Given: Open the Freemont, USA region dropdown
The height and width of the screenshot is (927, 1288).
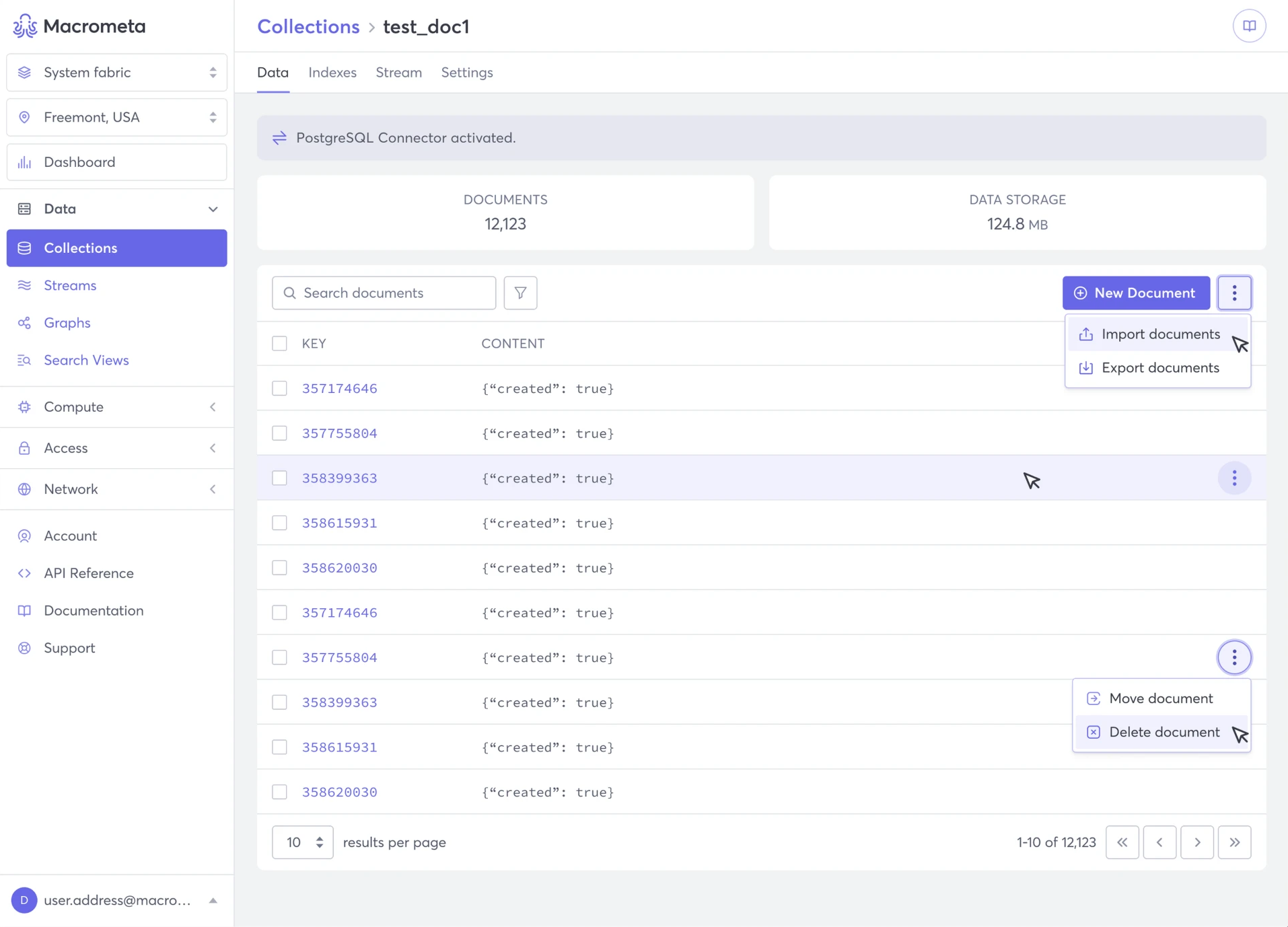Looking at the screenshot, I should tap(116, 118).
